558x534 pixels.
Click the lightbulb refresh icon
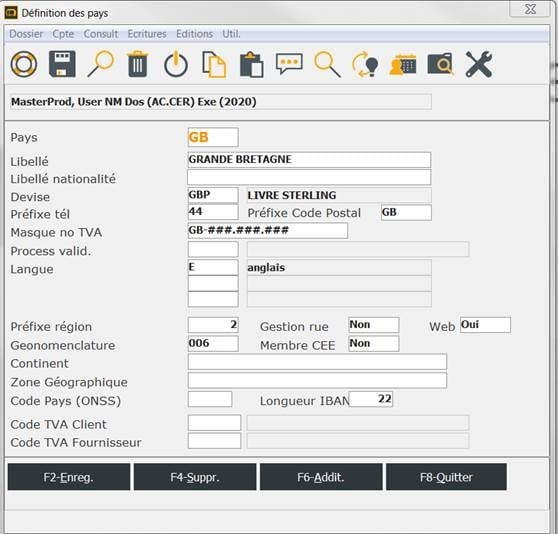[365, 64]
